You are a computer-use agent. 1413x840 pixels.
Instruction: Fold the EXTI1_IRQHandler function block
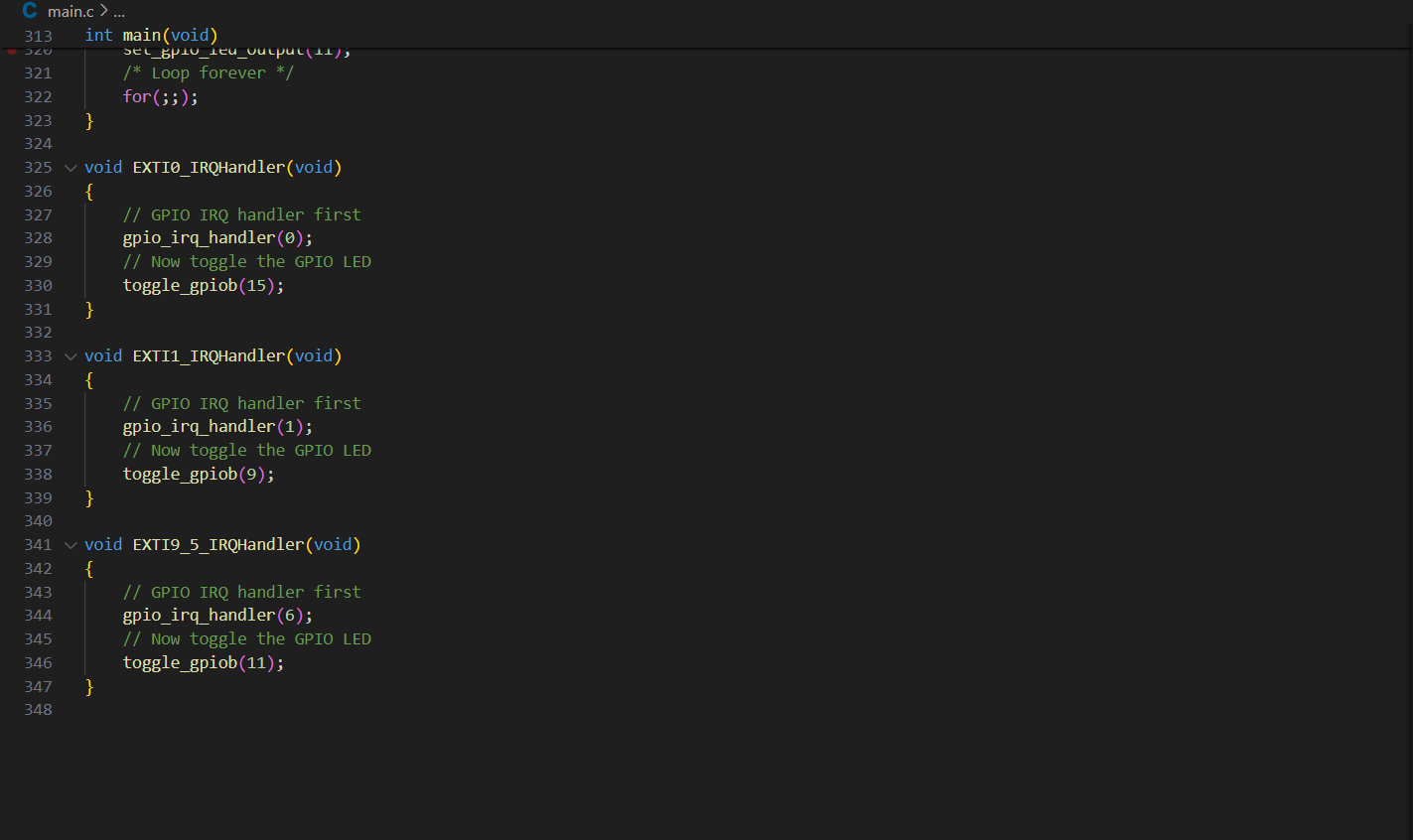pyautogui.click(x=71, y=356)
